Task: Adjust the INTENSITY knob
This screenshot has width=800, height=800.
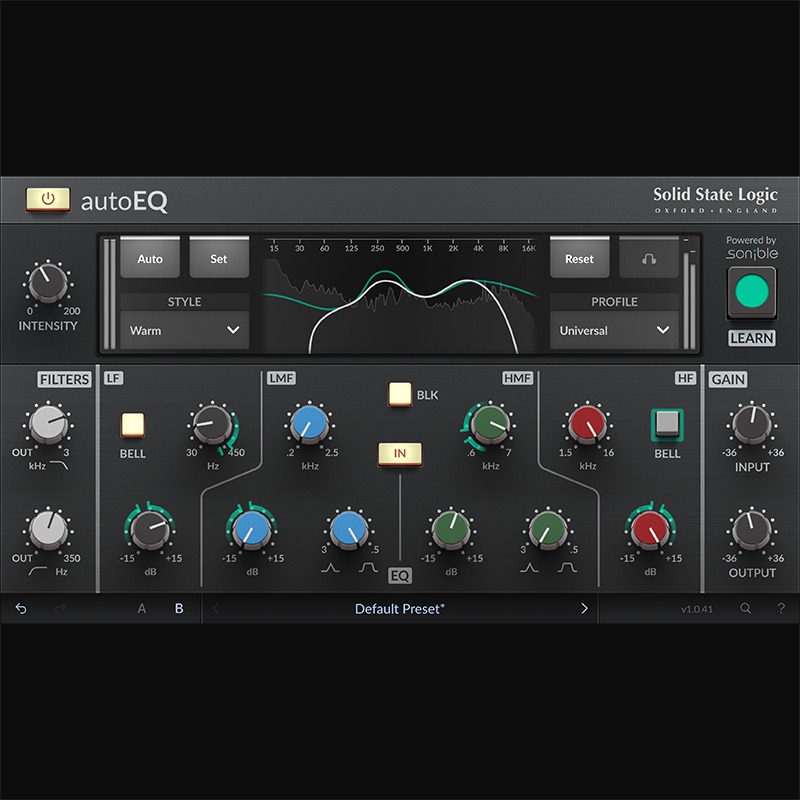Action: pos(48,283)
